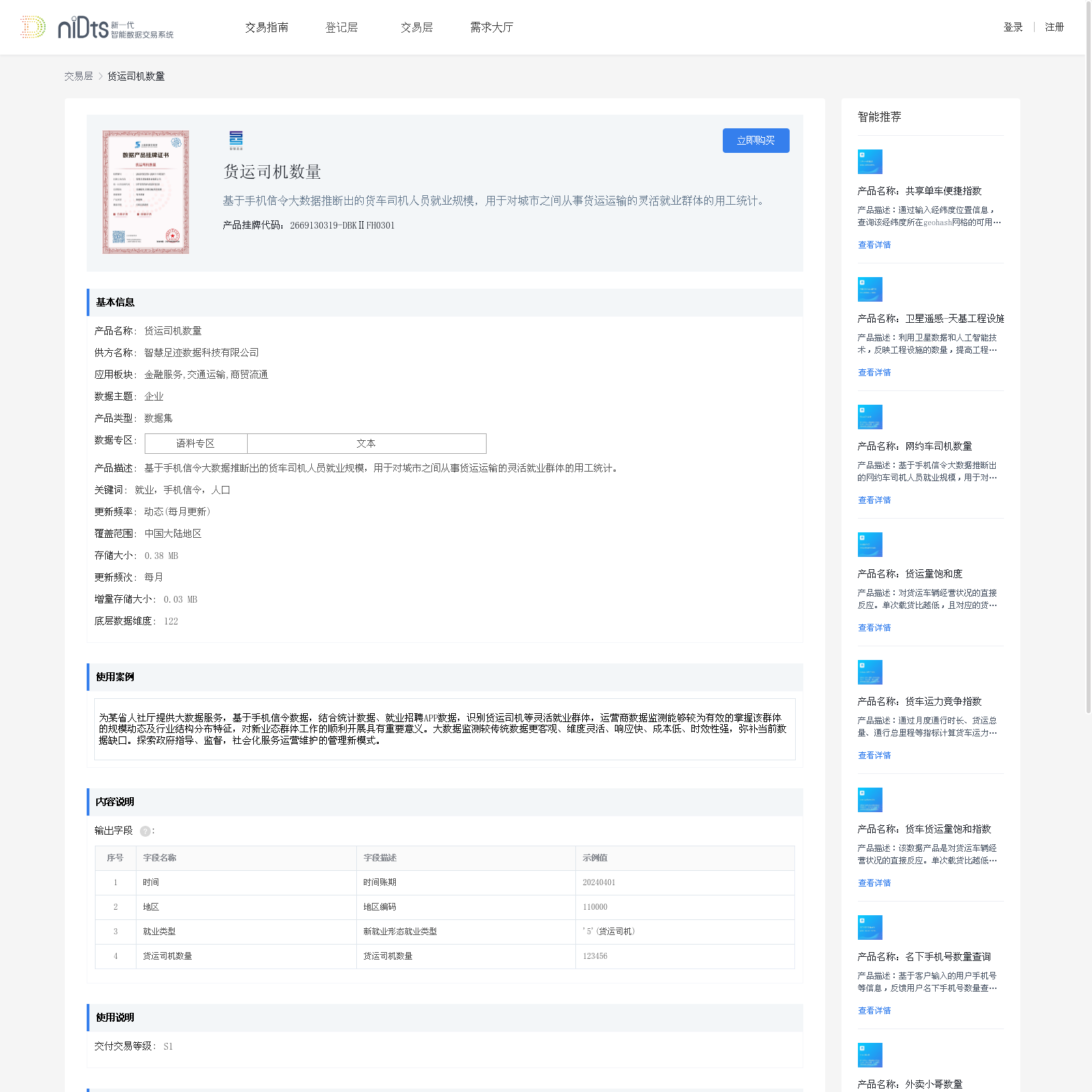
Task: Open the data product certificate thumbnail
Action: click(145, 192)
